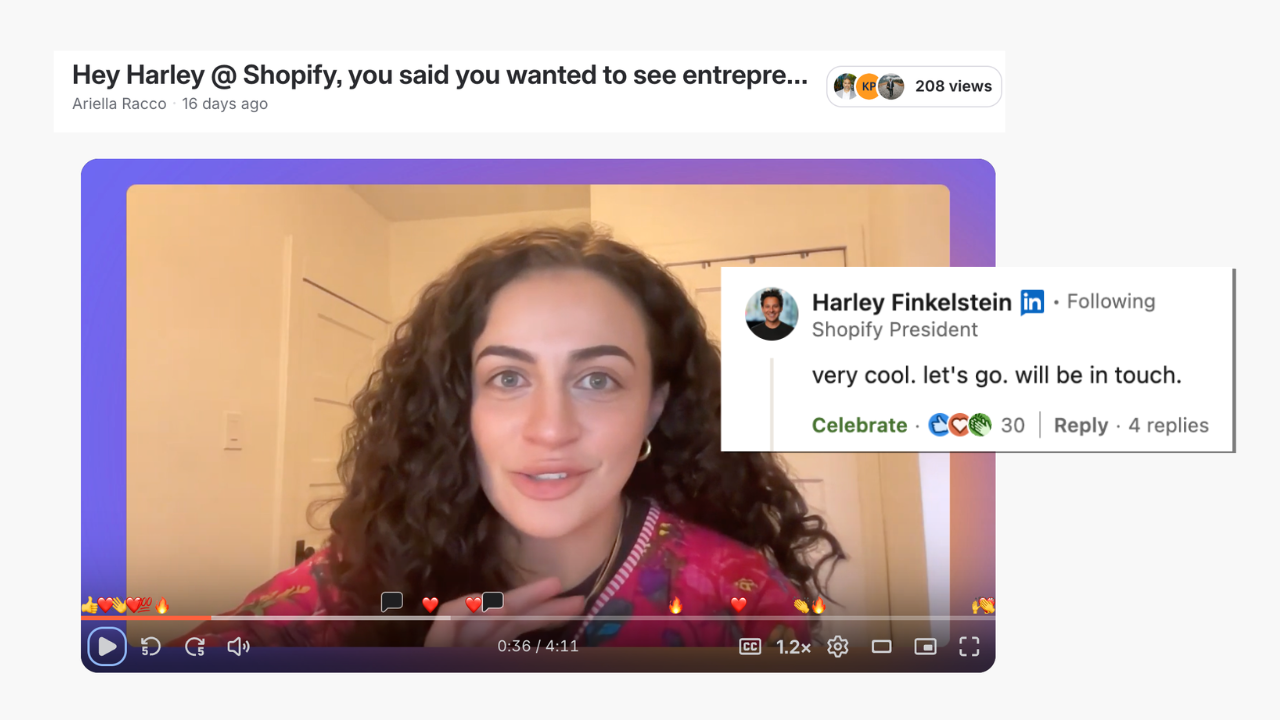Open video title Hey Harley @ Shopify
The width and height of the screenshot is (1280, 720).
pyautogui.click(x=440, y=75)
